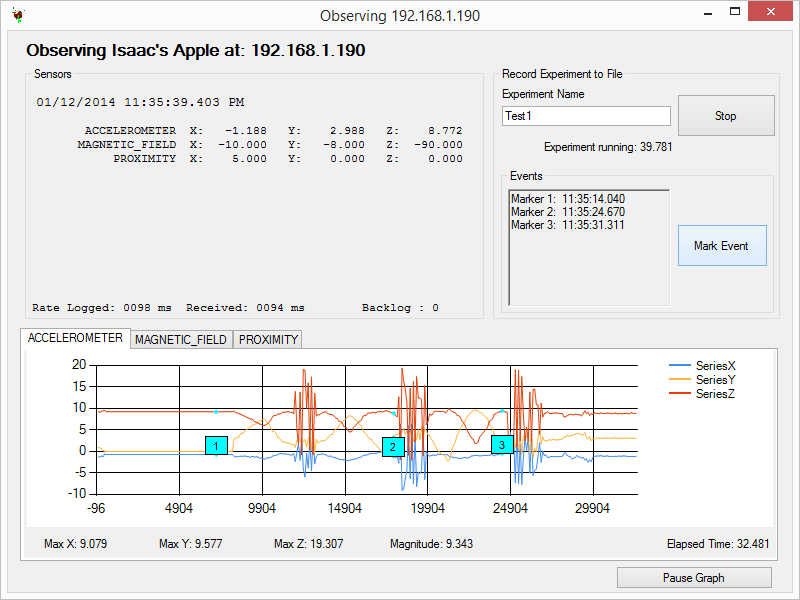Click the Mark Event button

click(x=722, y=245)
